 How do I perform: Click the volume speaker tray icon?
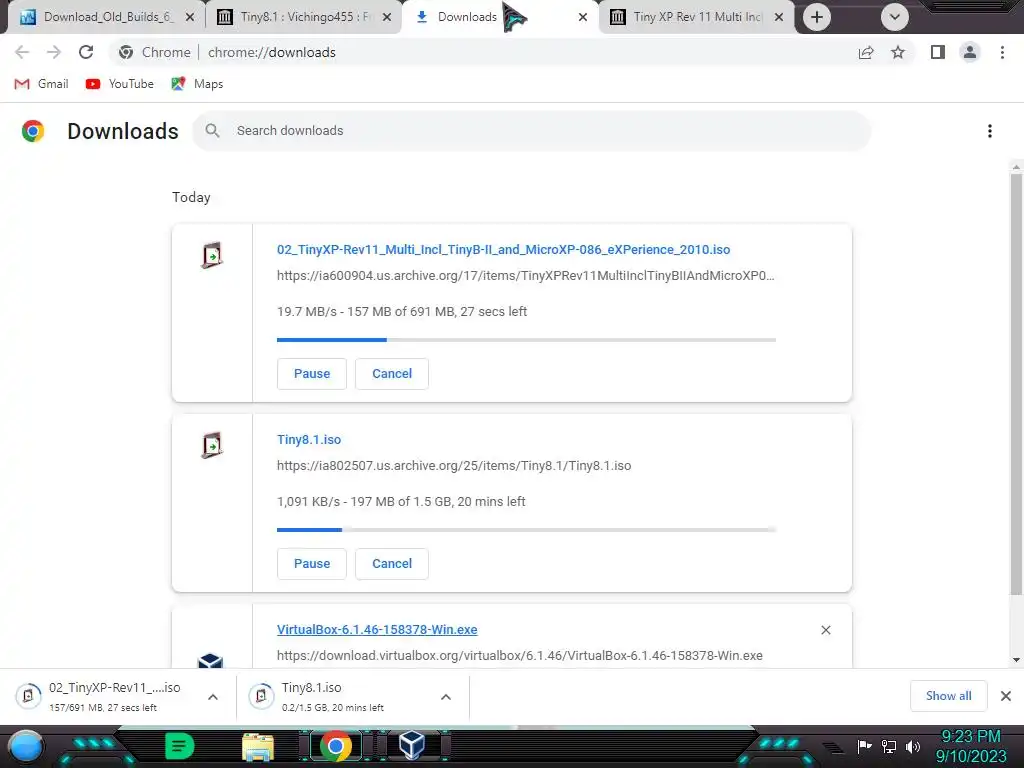coord(913,746)
